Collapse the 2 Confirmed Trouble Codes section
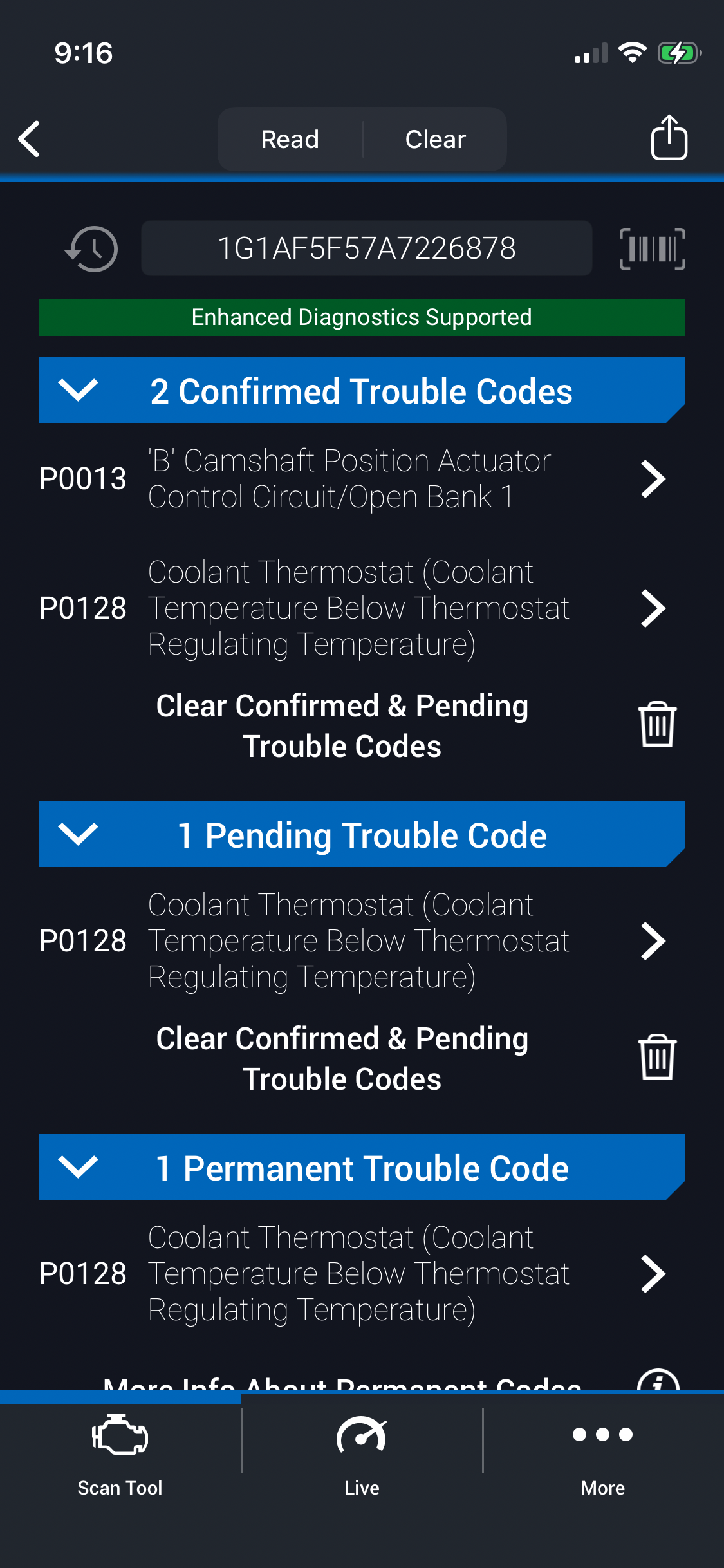Viewport: 724px width, 1568px height. coord(78,390)
